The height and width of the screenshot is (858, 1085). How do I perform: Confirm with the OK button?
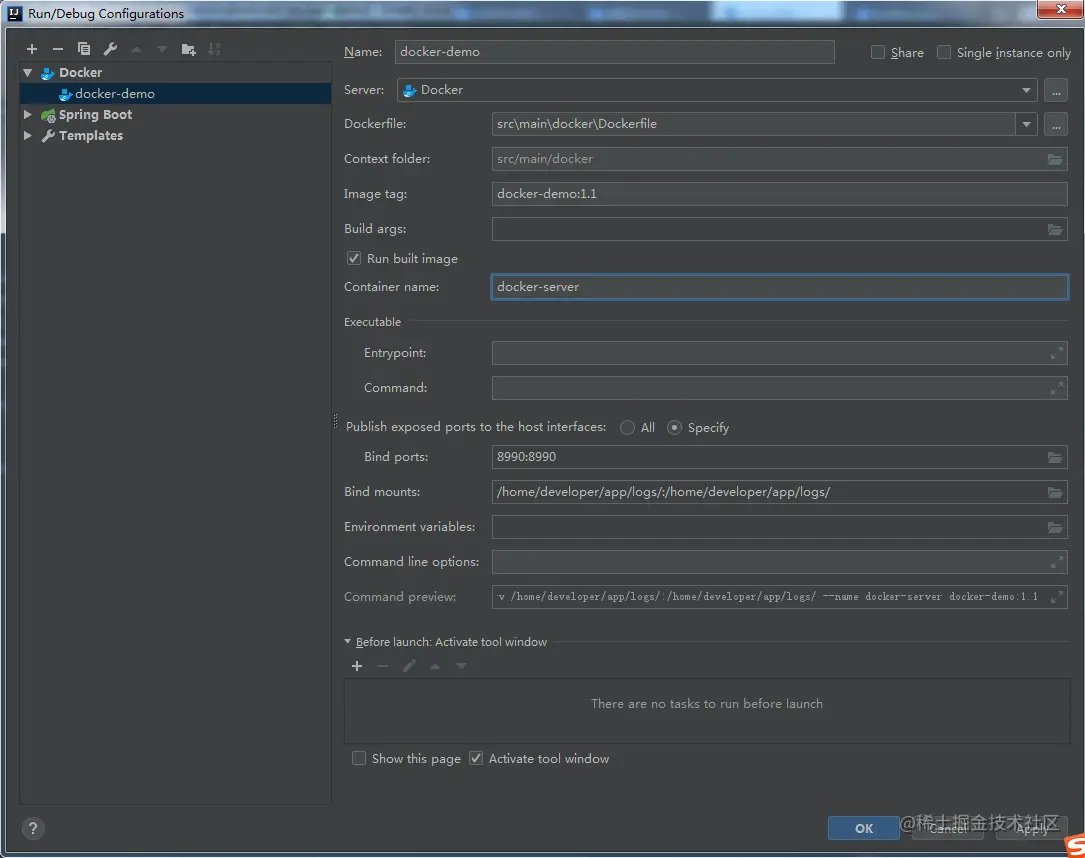pos(864,828)
